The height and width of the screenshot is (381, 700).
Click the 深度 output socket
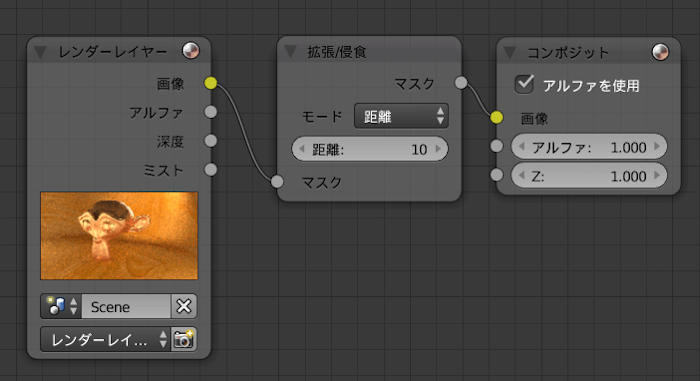coord(211,141)
